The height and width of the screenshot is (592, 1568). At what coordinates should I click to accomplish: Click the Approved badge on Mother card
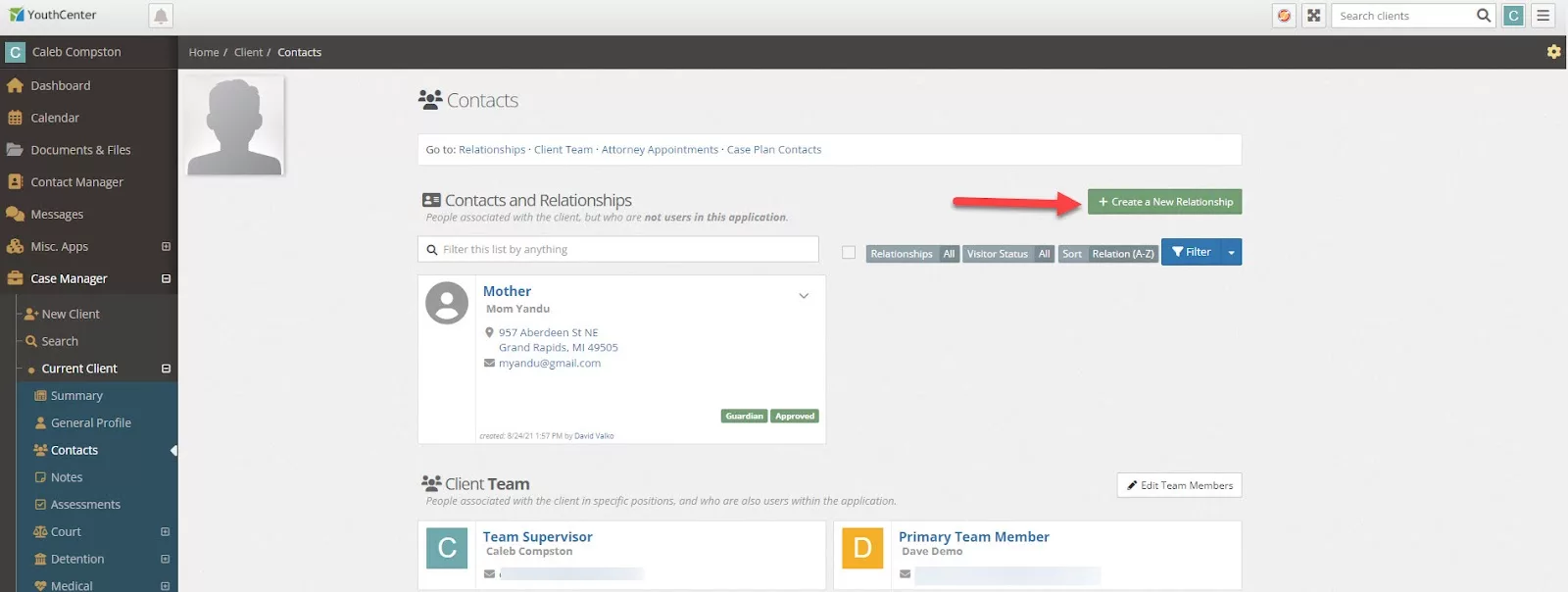(x=795, y=417)
